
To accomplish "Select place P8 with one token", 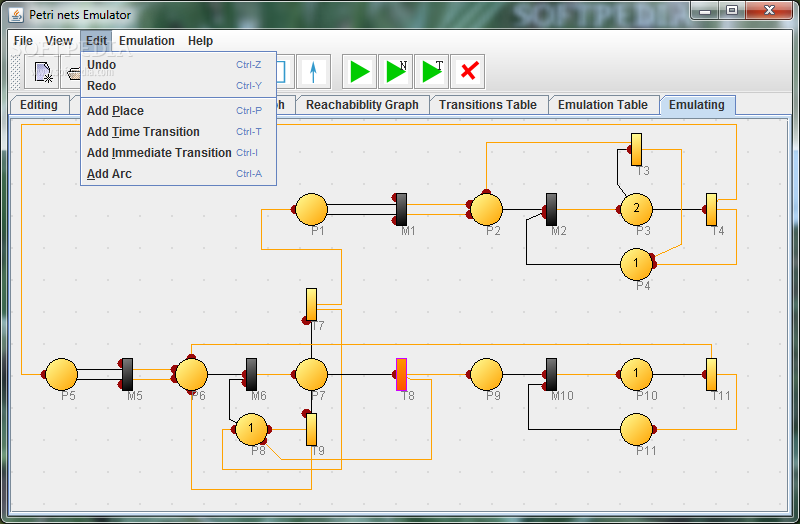I will click(x=252, y=429).
